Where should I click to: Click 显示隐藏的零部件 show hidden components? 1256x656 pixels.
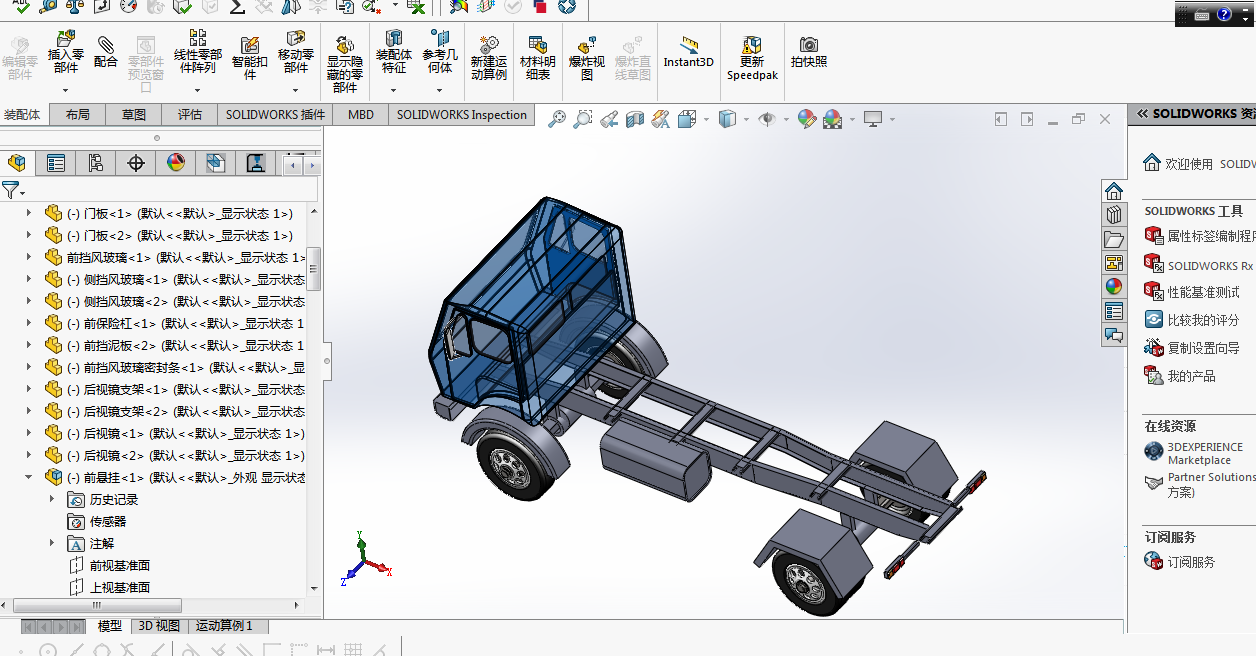(x=345, y=64)
